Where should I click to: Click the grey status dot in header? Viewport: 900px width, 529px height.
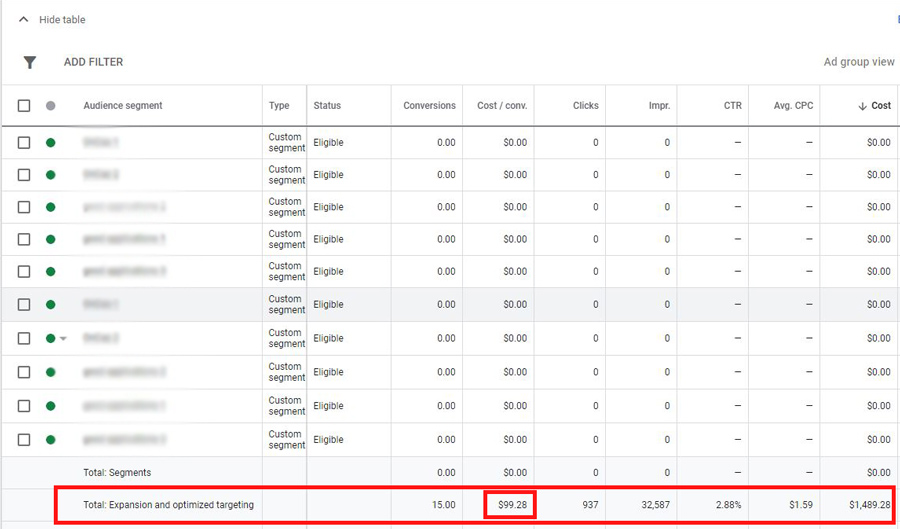51,106
